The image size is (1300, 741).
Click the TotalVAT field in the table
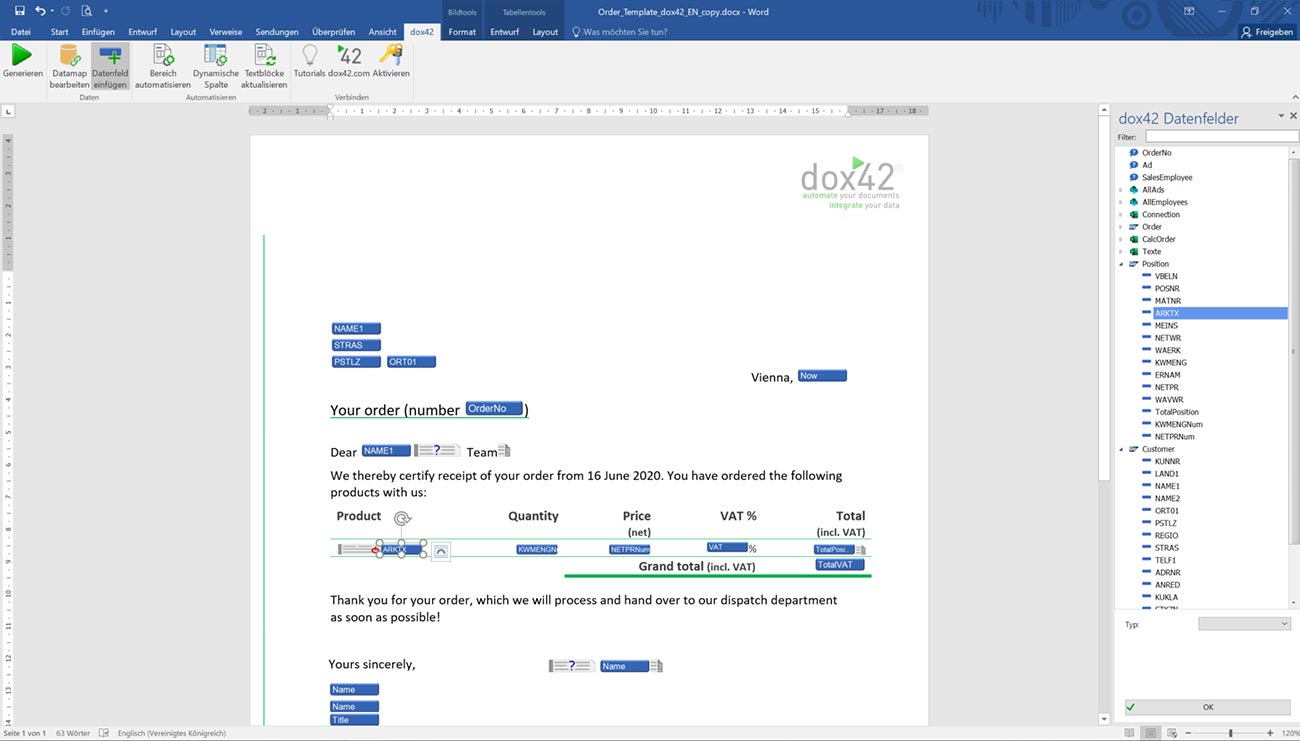pos(840,565)
